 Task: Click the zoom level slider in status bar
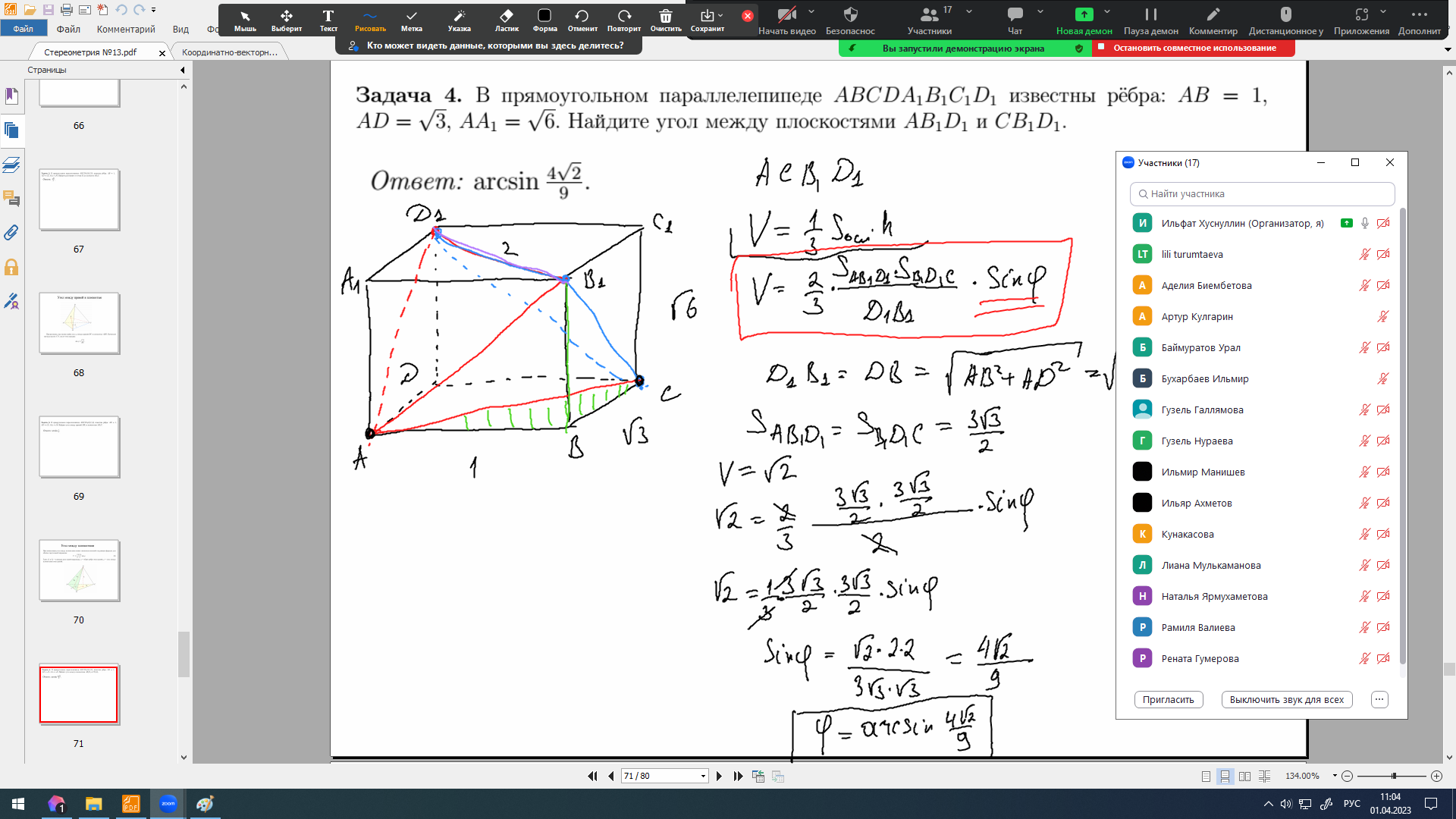point(1393,776)
